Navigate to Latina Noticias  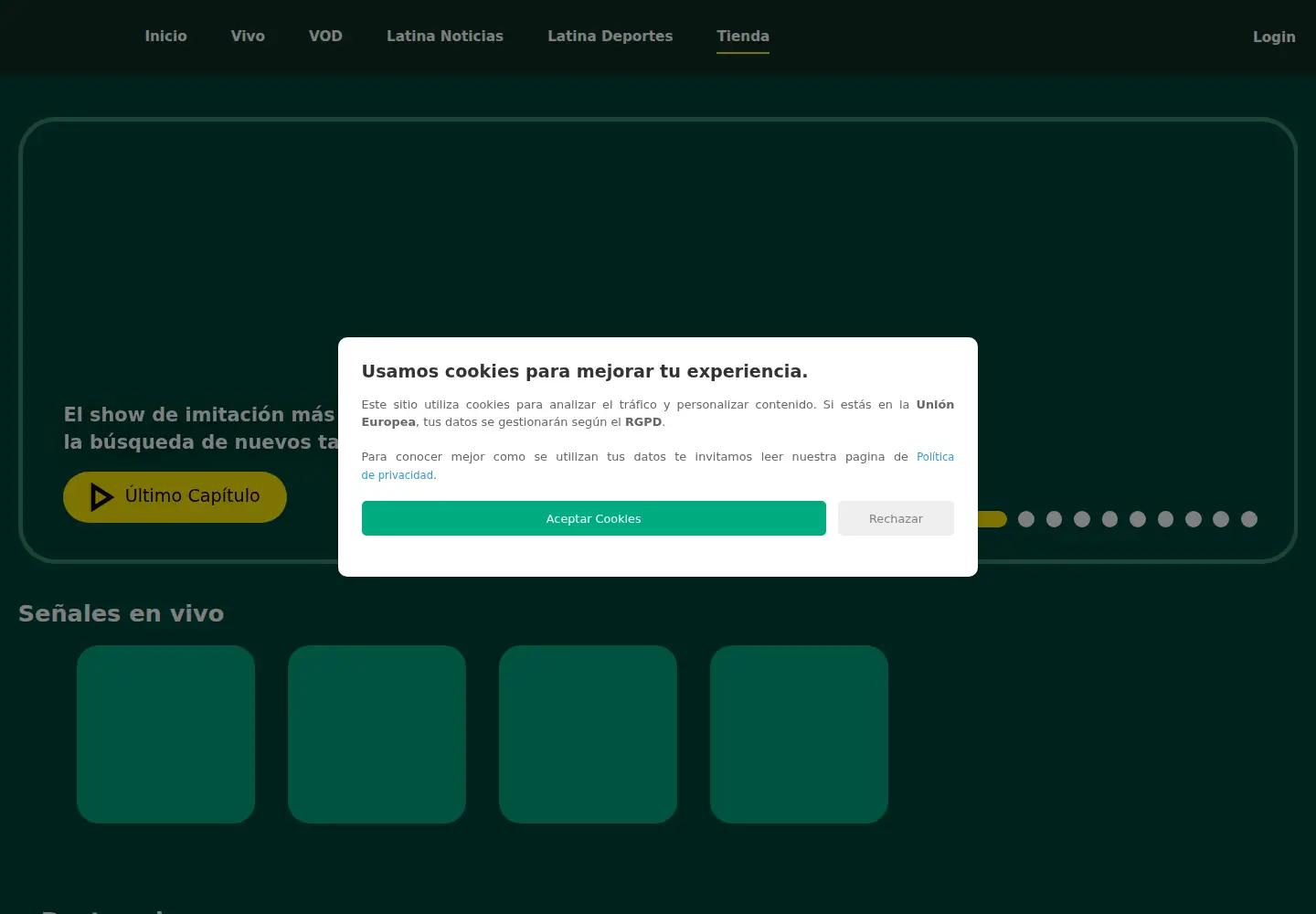(445, 37)
